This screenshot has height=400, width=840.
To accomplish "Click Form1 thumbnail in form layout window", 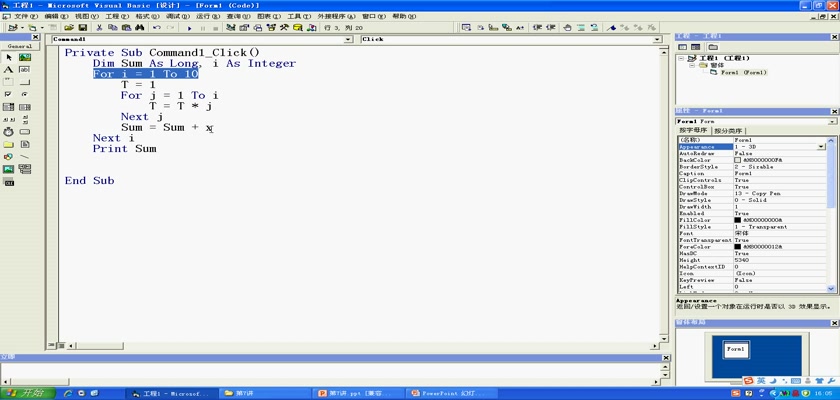I will [735, 349].
